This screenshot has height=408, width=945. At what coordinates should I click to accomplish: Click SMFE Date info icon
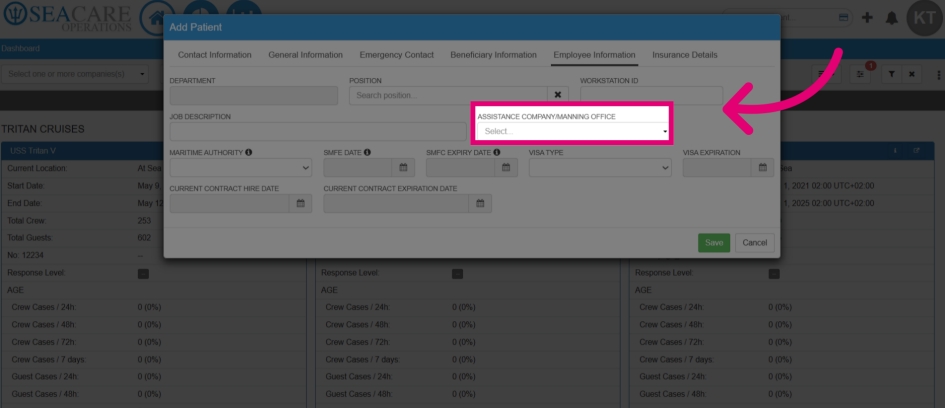click(x=367, y=152)
